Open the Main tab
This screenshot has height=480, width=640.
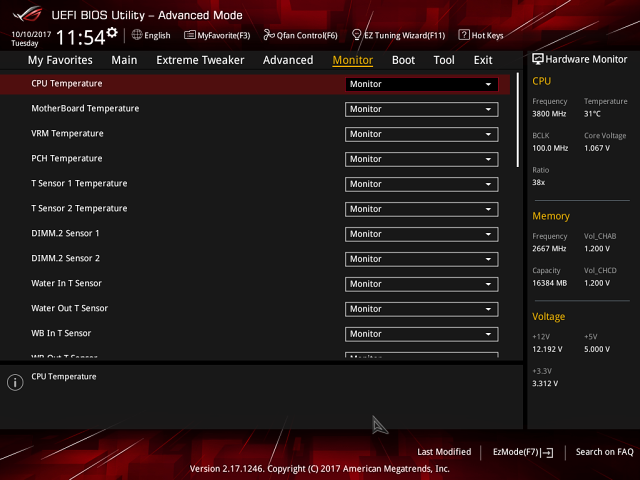124,60
